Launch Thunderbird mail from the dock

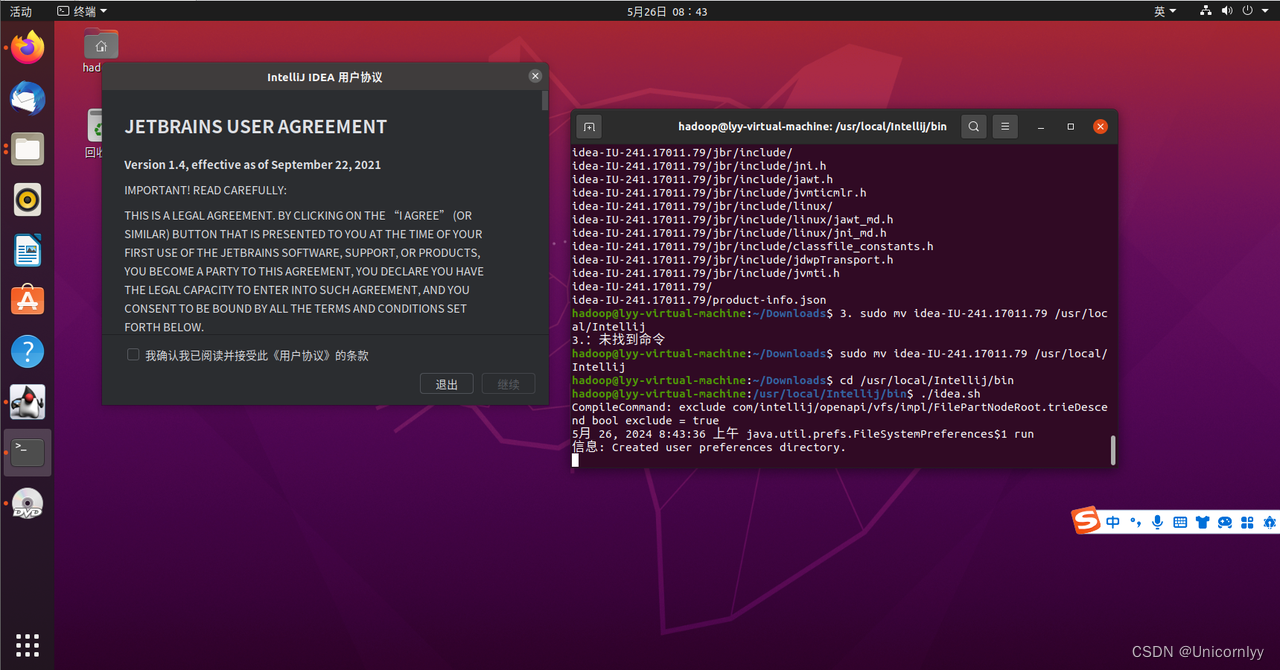[x=28, y=98]
